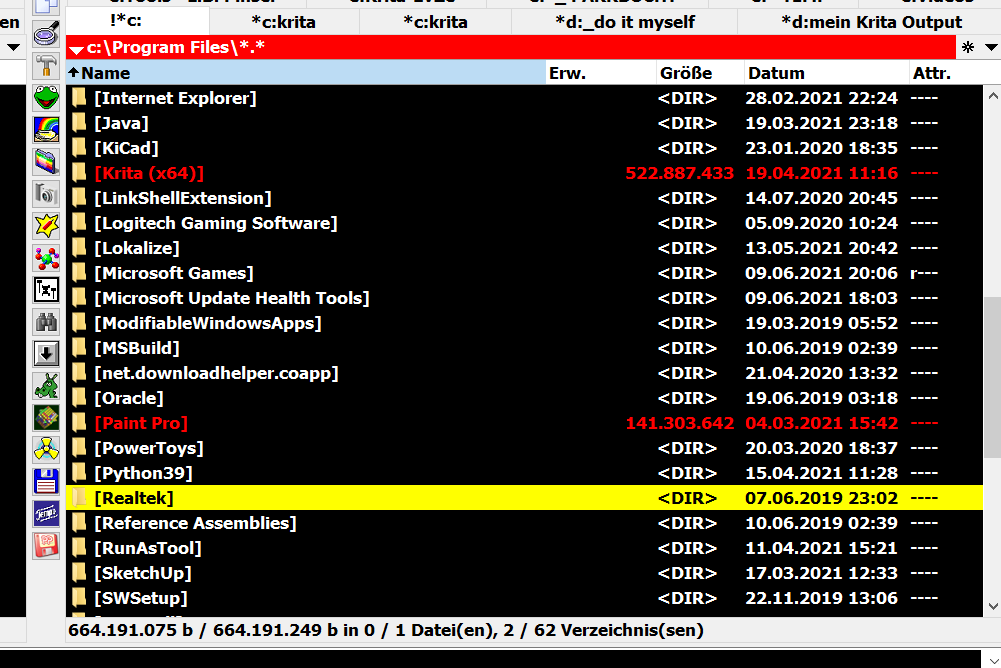
Task: Select the [Oracle] folder
Action: pyautogui.click(x=524, y=398)
